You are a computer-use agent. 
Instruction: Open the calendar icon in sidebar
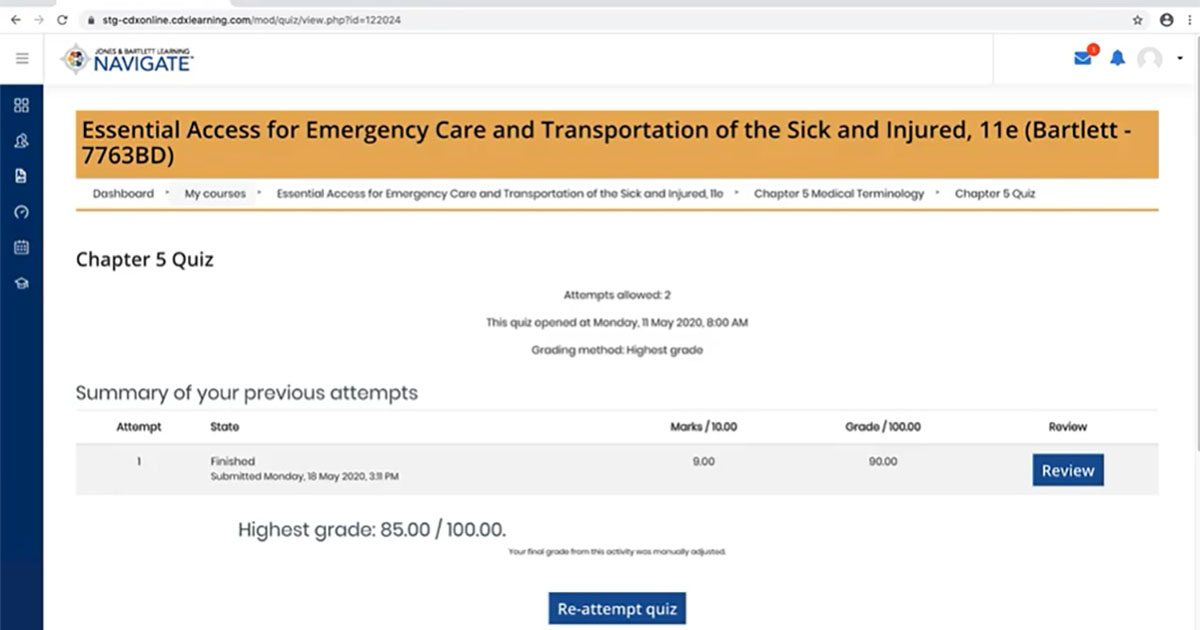22,247
